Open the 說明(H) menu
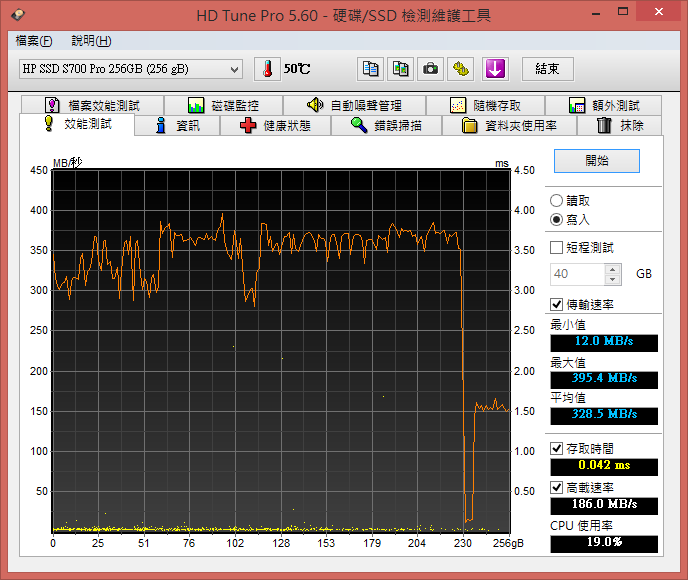This screenshot has height=580, width=688. click(x=91, y=41)
